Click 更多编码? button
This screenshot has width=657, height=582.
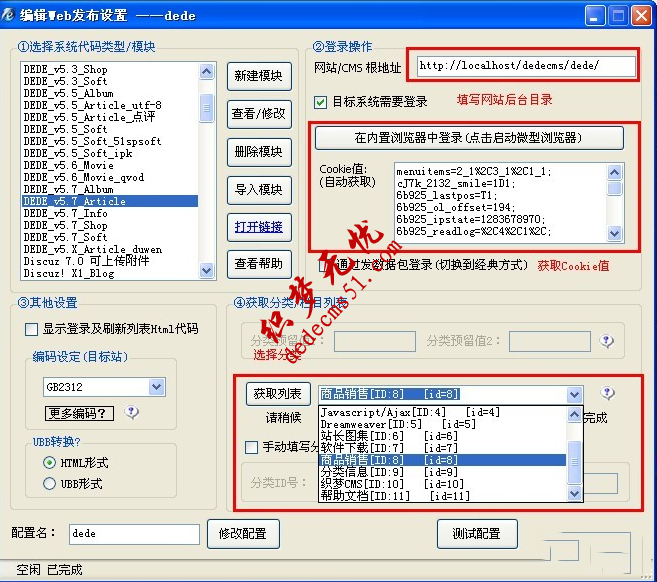coord(79,413)
